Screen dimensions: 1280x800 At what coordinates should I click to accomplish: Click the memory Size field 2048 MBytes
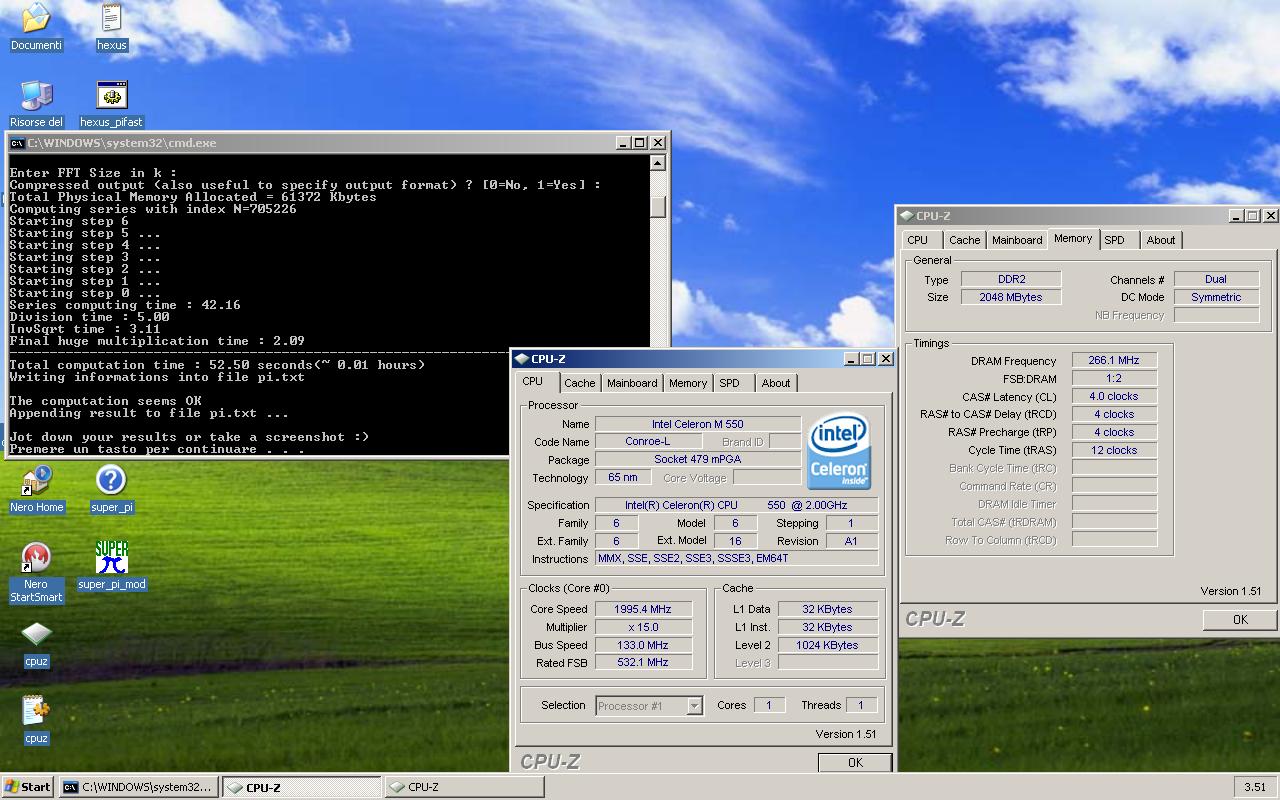pos(1011,297)
